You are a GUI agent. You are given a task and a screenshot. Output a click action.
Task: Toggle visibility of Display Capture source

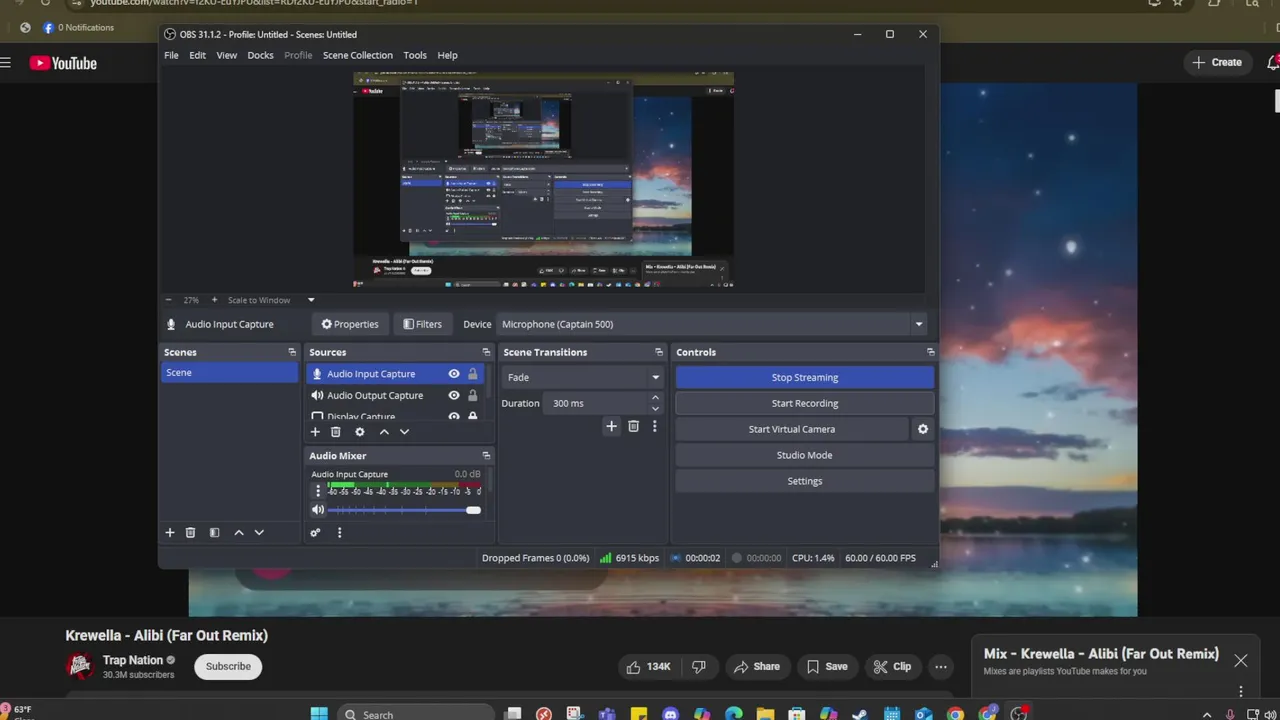tap(454, 417)
